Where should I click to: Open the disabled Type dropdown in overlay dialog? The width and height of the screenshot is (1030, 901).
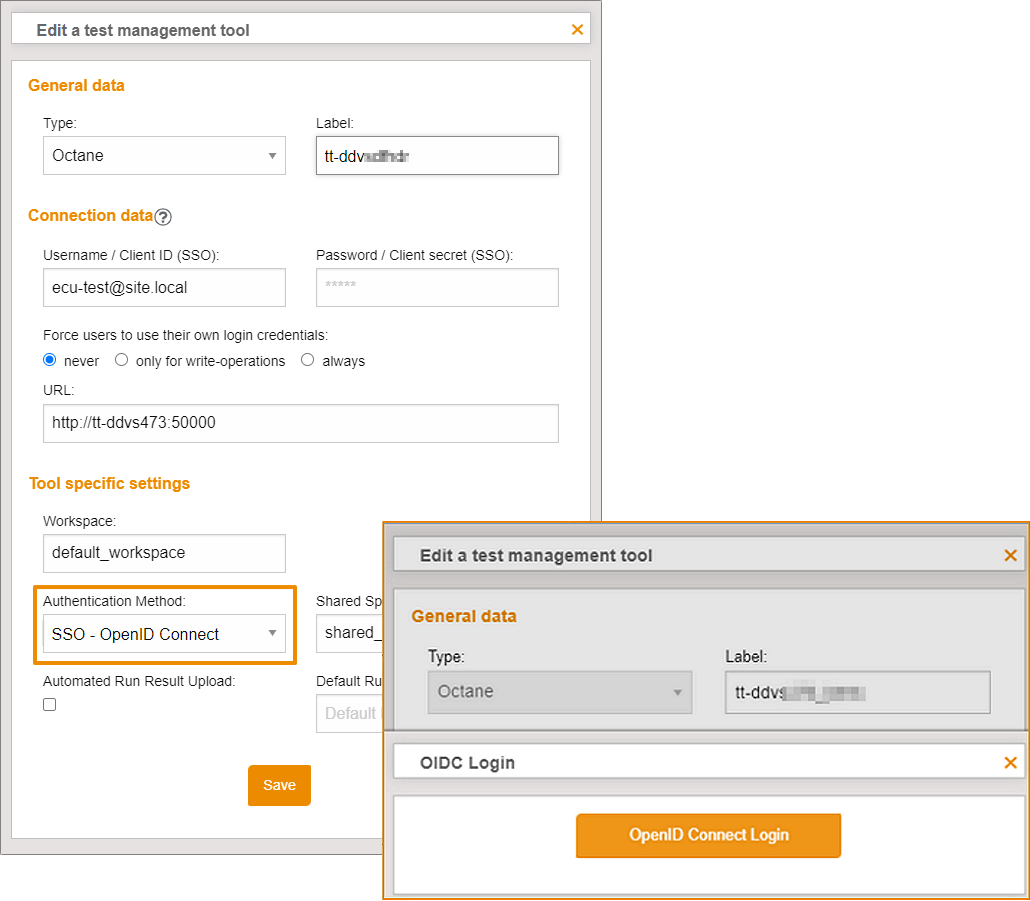pos(560,692)
